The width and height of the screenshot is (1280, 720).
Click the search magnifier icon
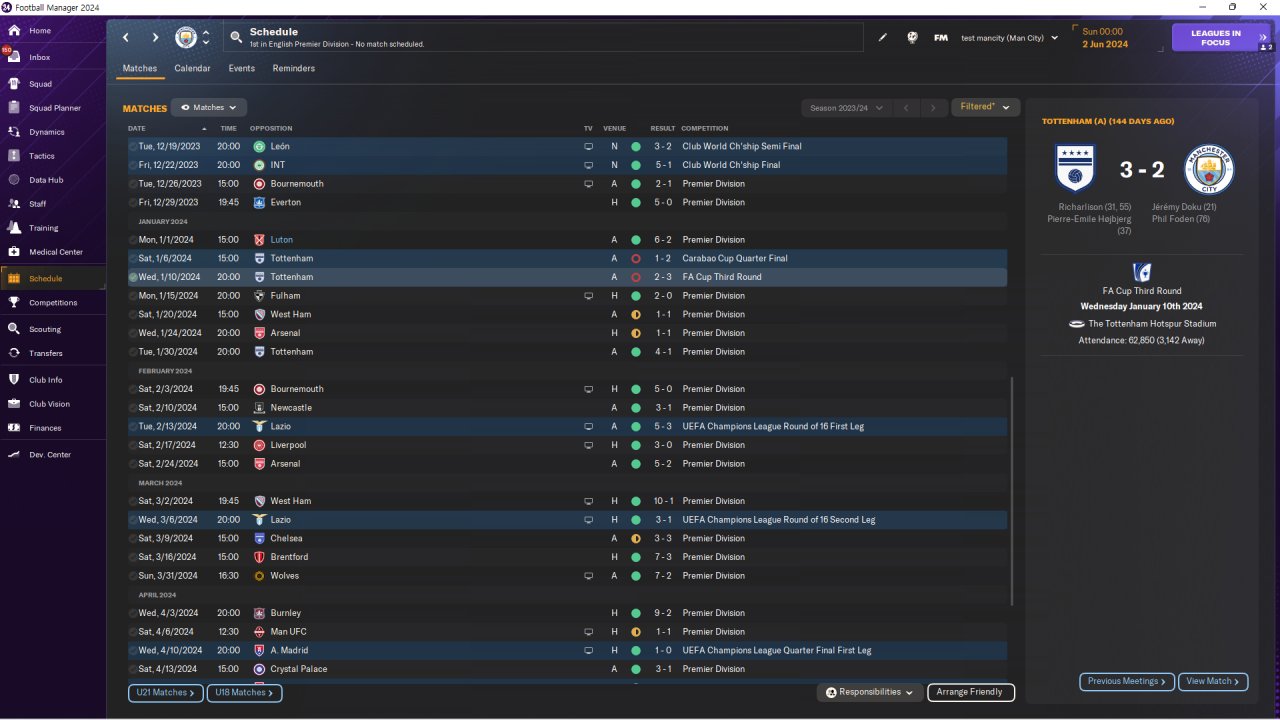pos(236,38)
